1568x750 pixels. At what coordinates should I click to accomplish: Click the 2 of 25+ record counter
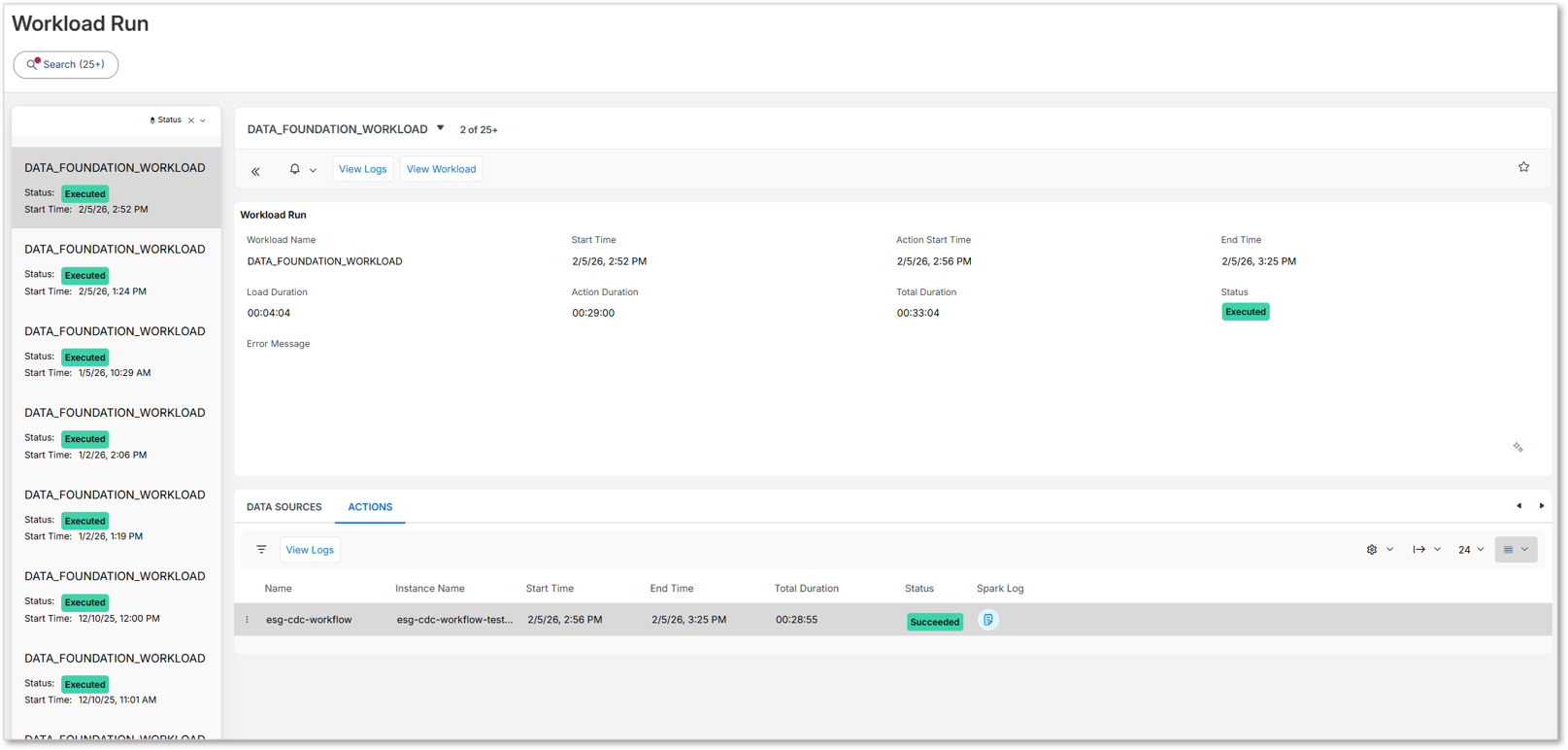(479, 129)
